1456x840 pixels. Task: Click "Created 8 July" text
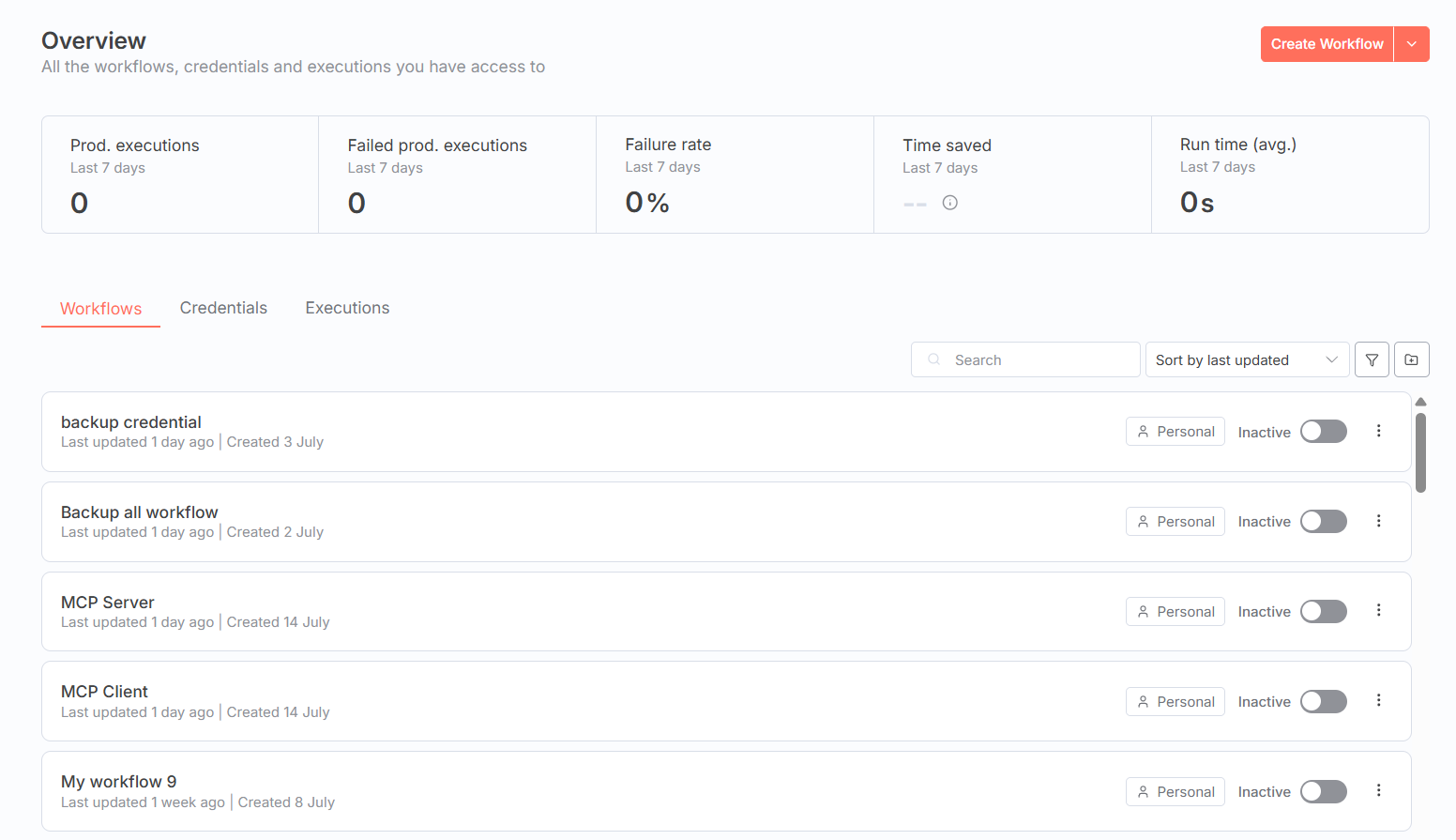point(286,802)
